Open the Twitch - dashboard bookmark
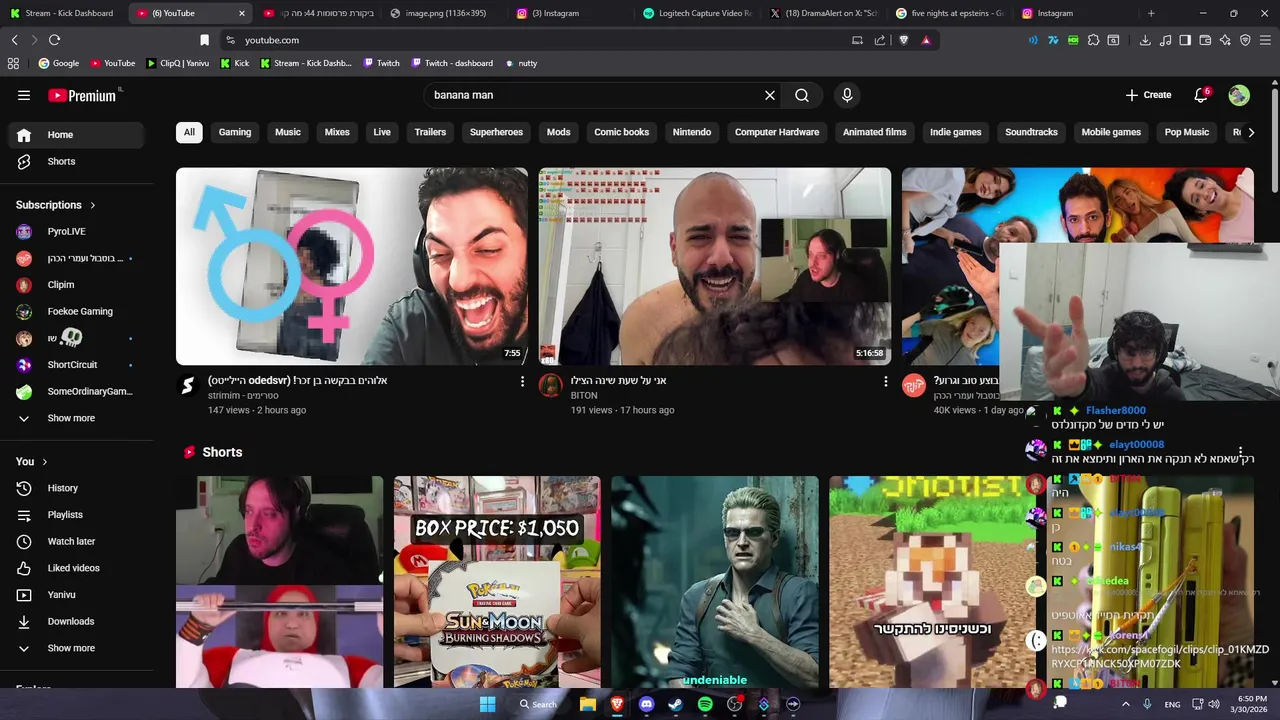The image size is (1280, 720). pyautogui.click(x=450, y=63)
